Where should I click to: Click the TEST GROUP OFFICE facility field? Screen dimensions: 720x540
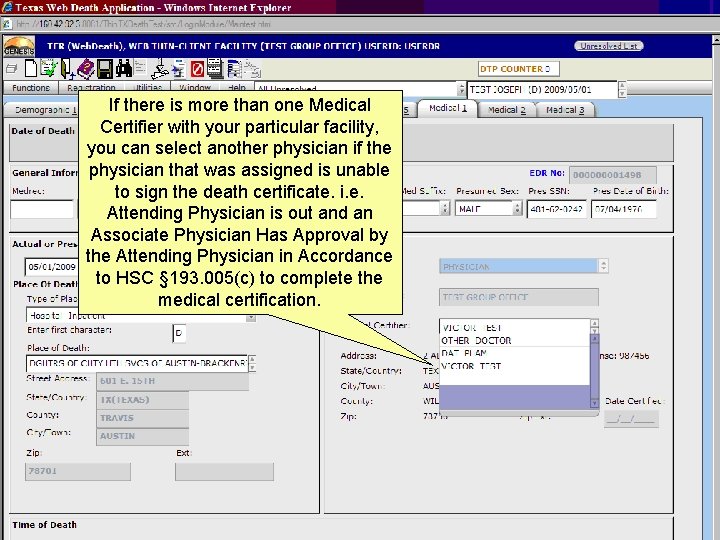point(519,297)
